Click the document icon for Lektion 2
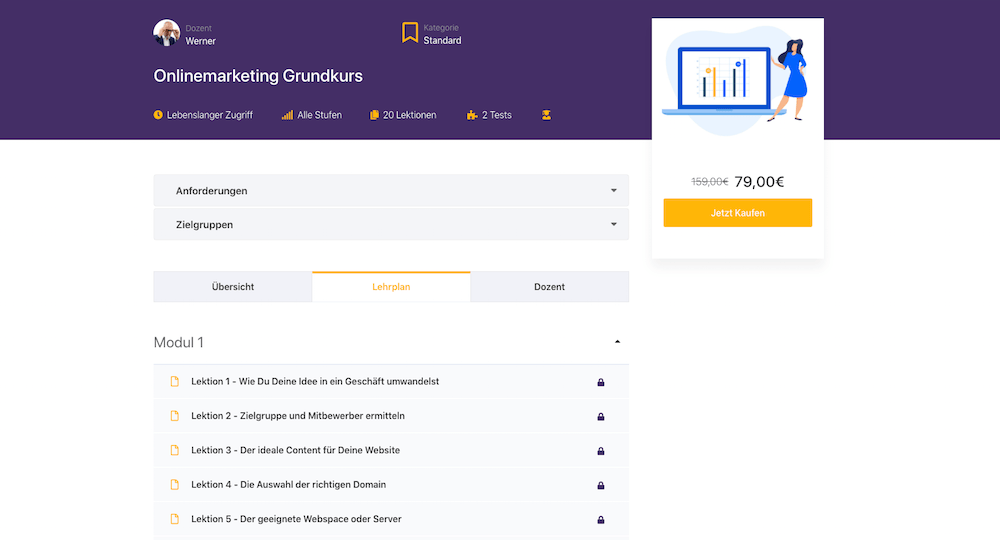The image size is (1000, 540). (175, 416)
